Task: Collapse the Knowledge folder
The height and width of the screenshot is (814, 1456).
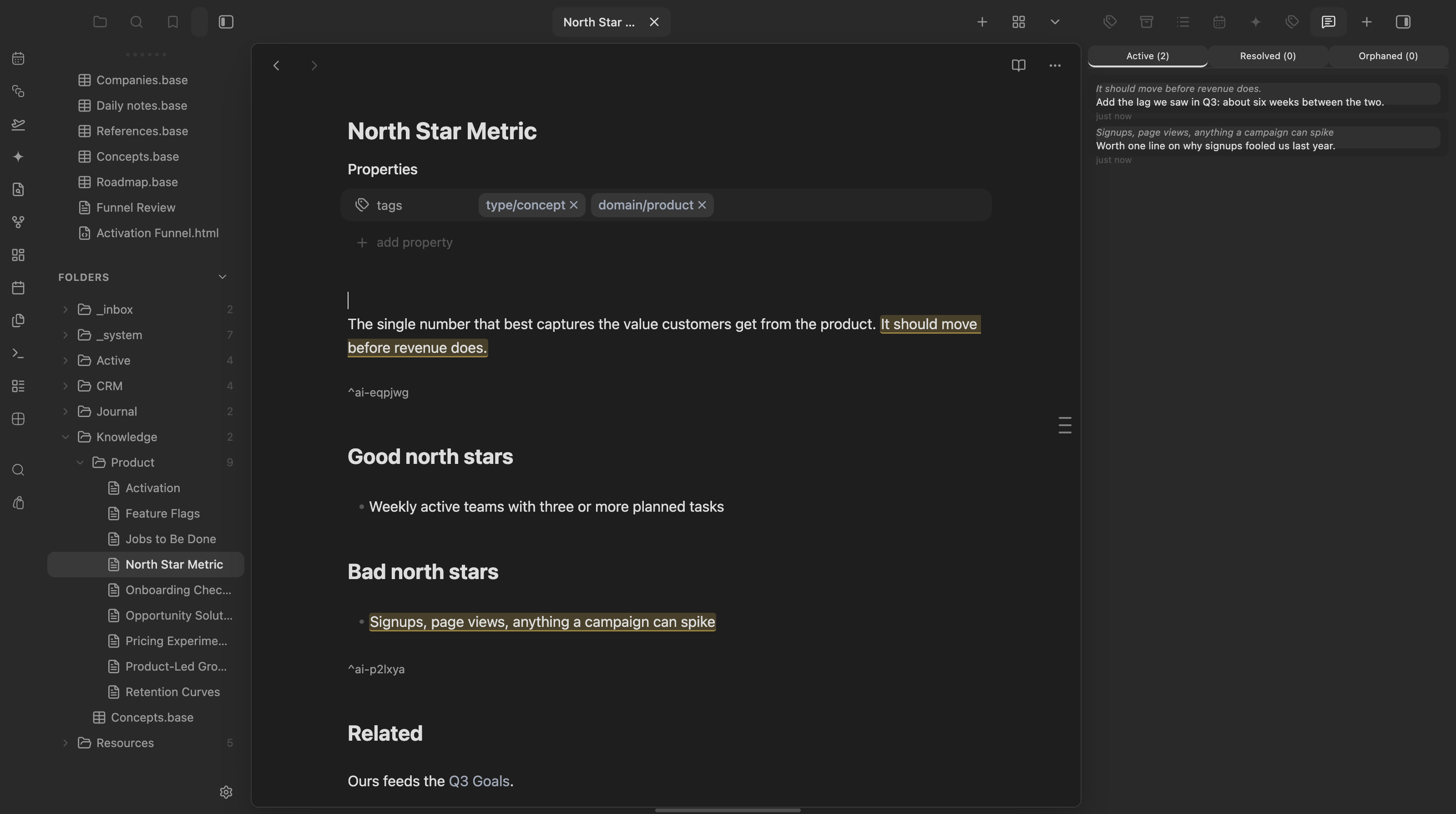Action: (x=65, y=437)
